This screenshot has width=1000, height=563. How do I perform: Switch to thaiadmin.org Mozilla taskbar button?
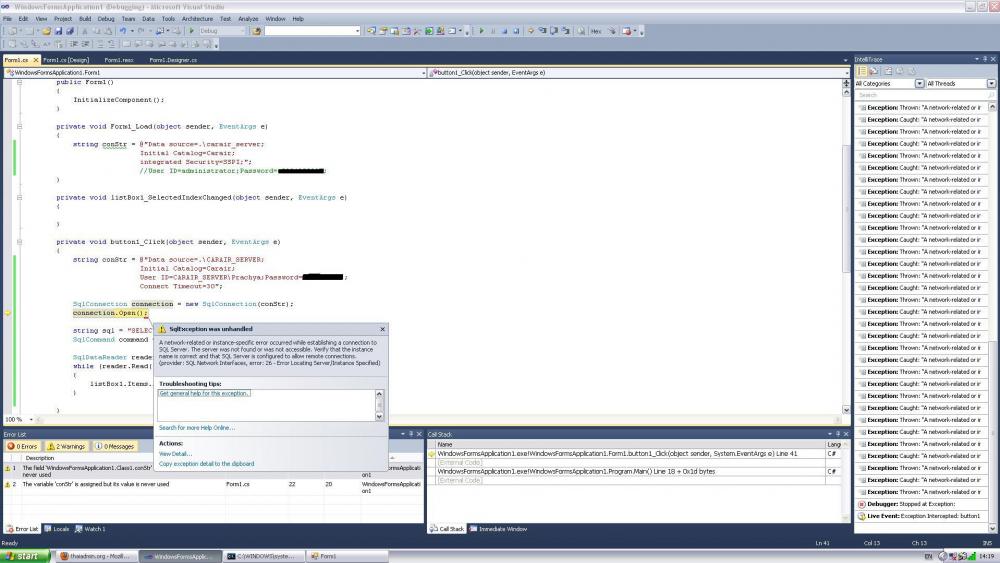coord(96,556)
